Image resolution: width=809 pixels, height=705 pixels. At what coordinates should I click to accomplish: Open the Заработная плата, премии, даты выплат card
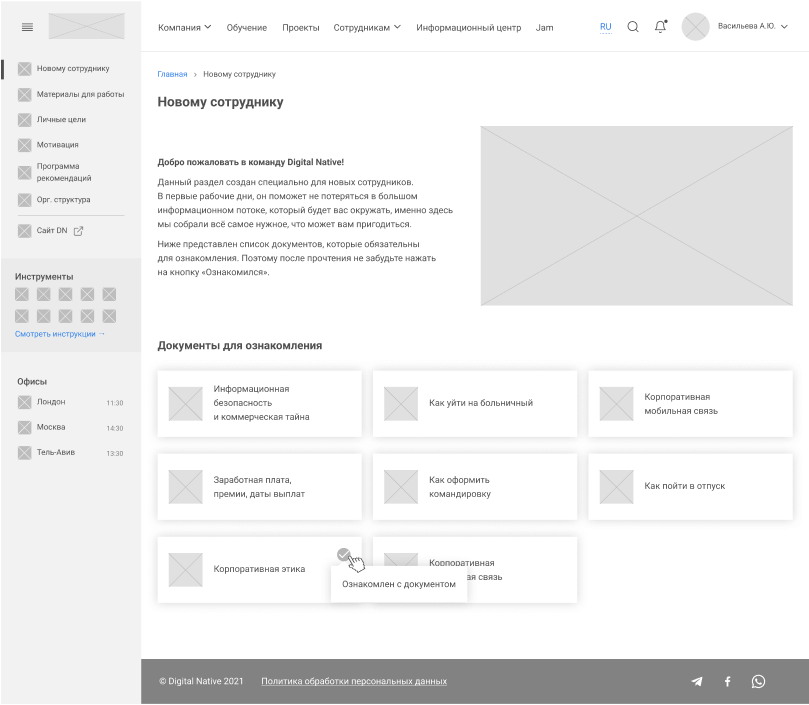260,487
